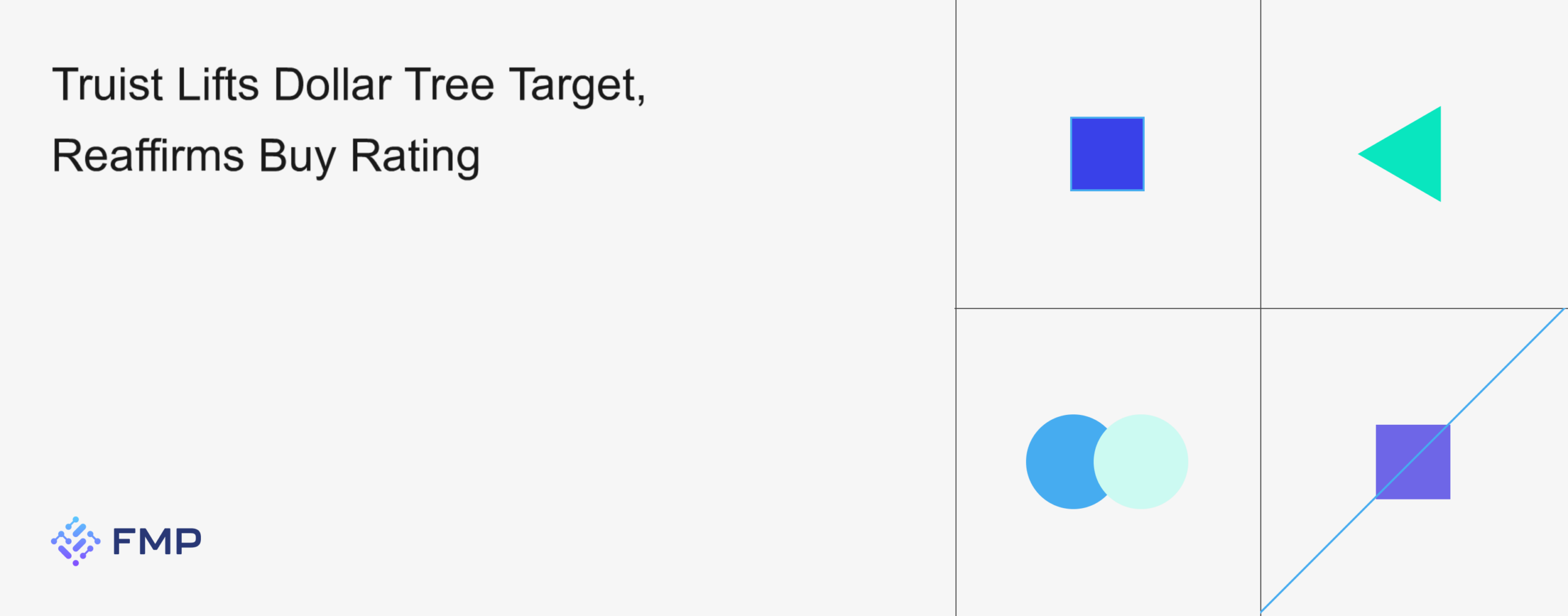Click the intersection of the black grid lines
This screenshot has width=1568, height=616.
click(x=1261, y=308)
